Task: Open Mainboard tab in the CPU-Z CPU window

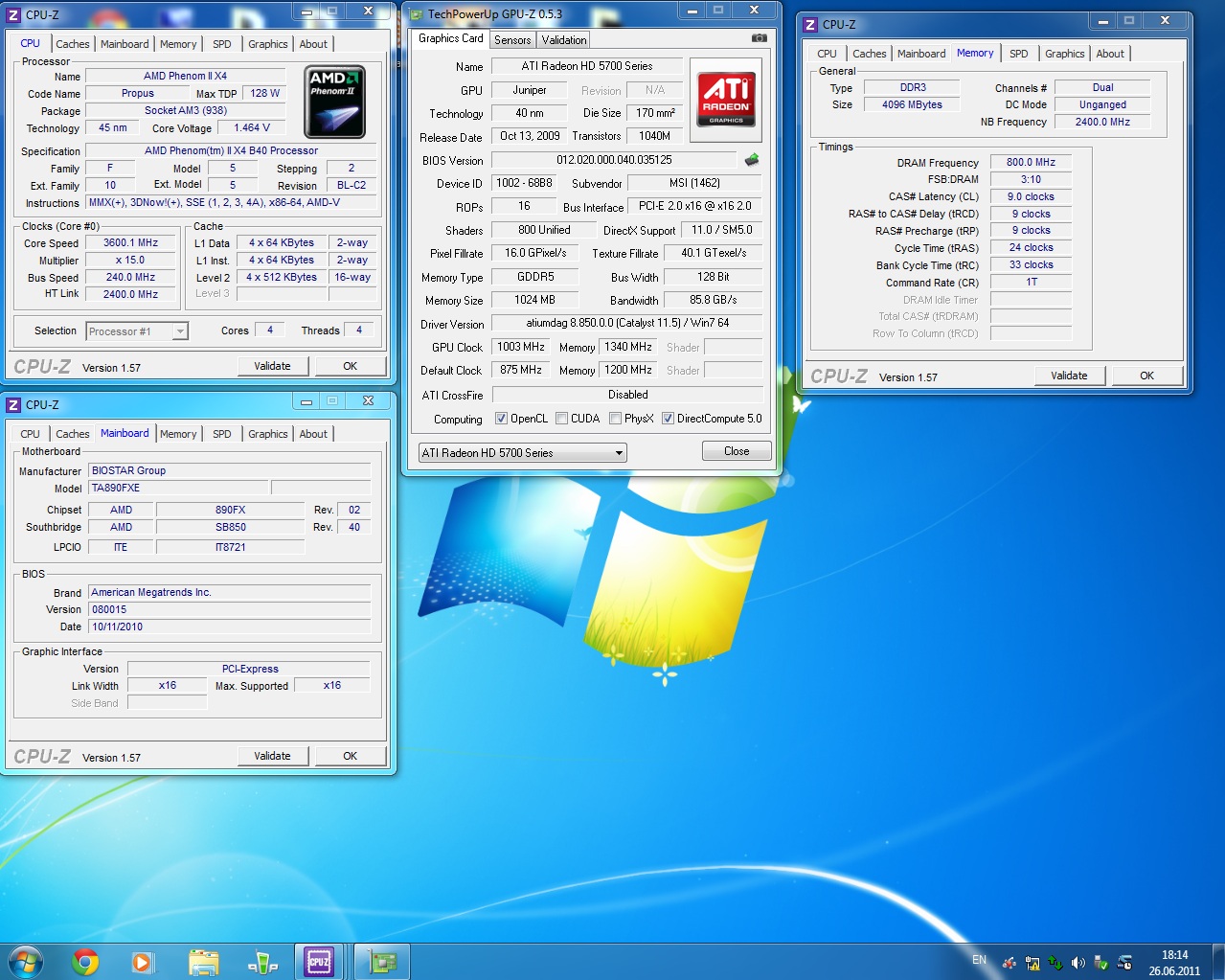Action: [125, 44]
